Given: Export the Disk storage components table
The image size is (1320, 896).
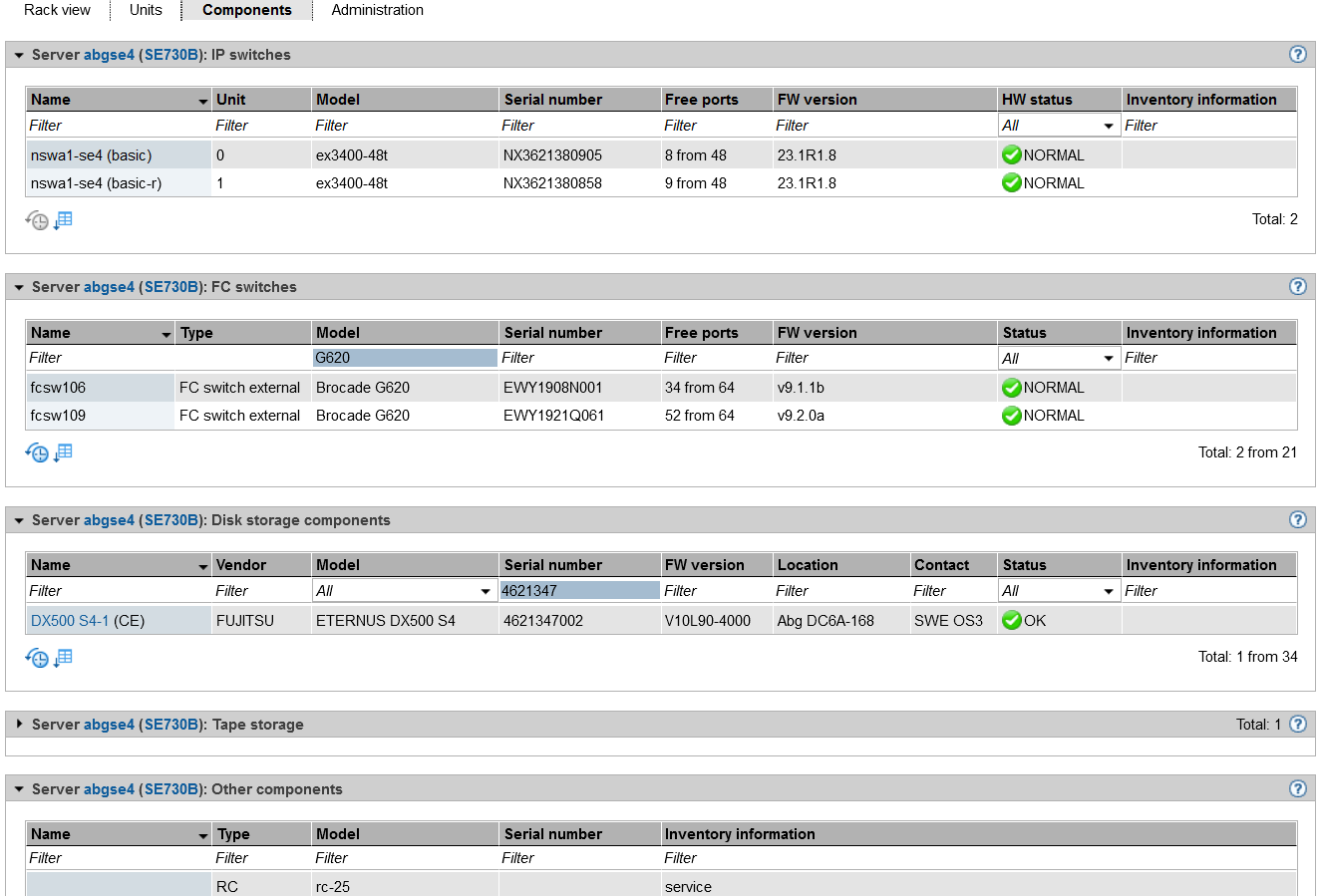Looking at the screenshot, I should (64, 658).
